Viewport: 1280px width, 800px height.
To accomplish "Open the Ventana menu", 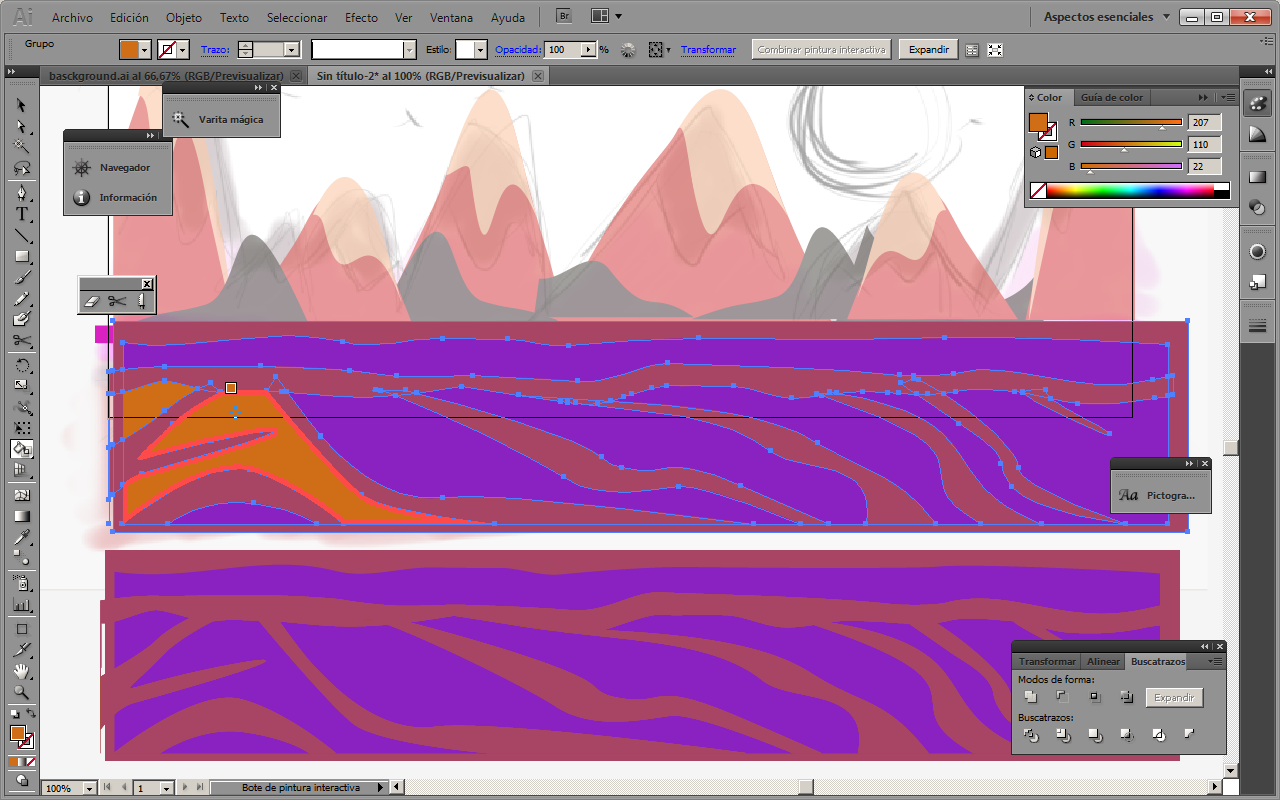I will [452, 17].
